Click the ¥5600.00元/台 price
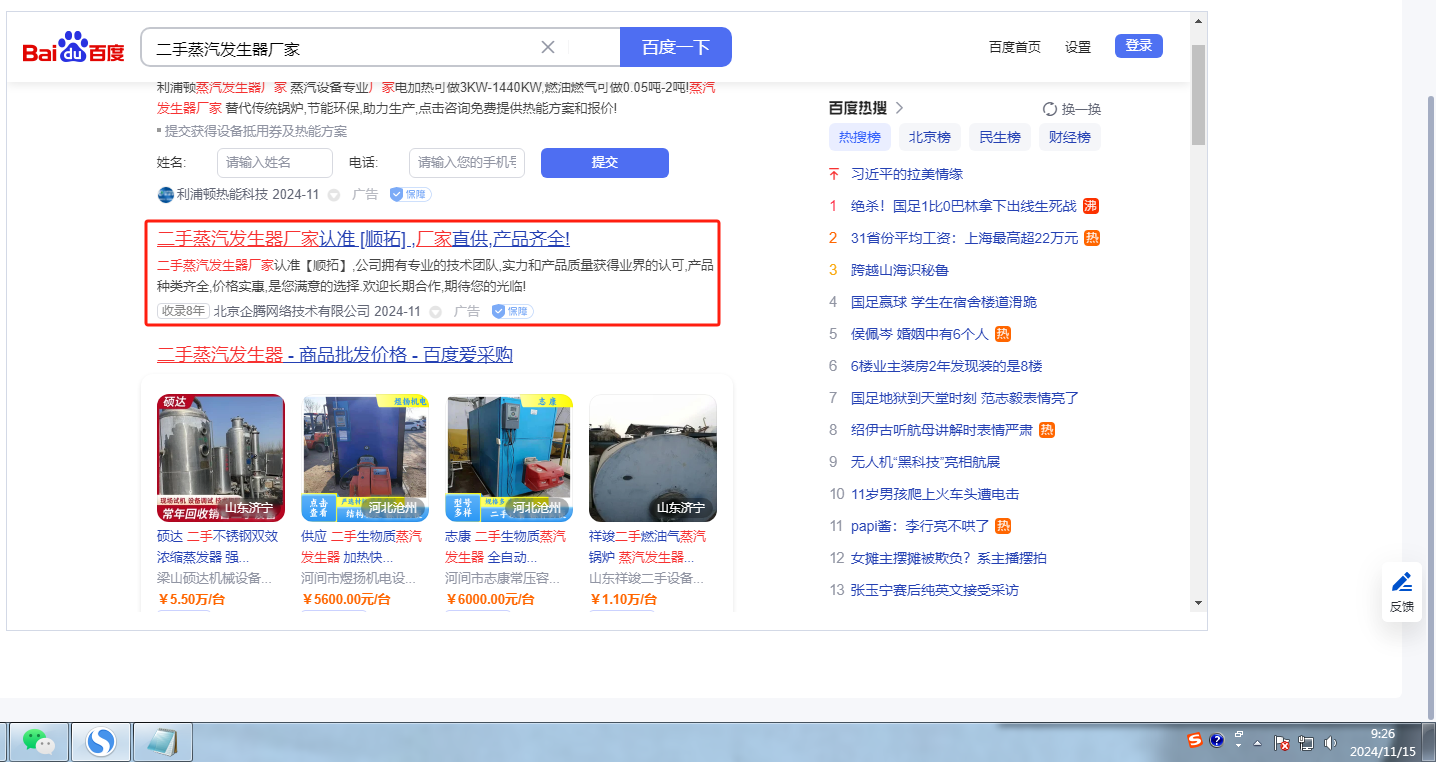This screenshot has height=762, width=1436. click(346, 600)
